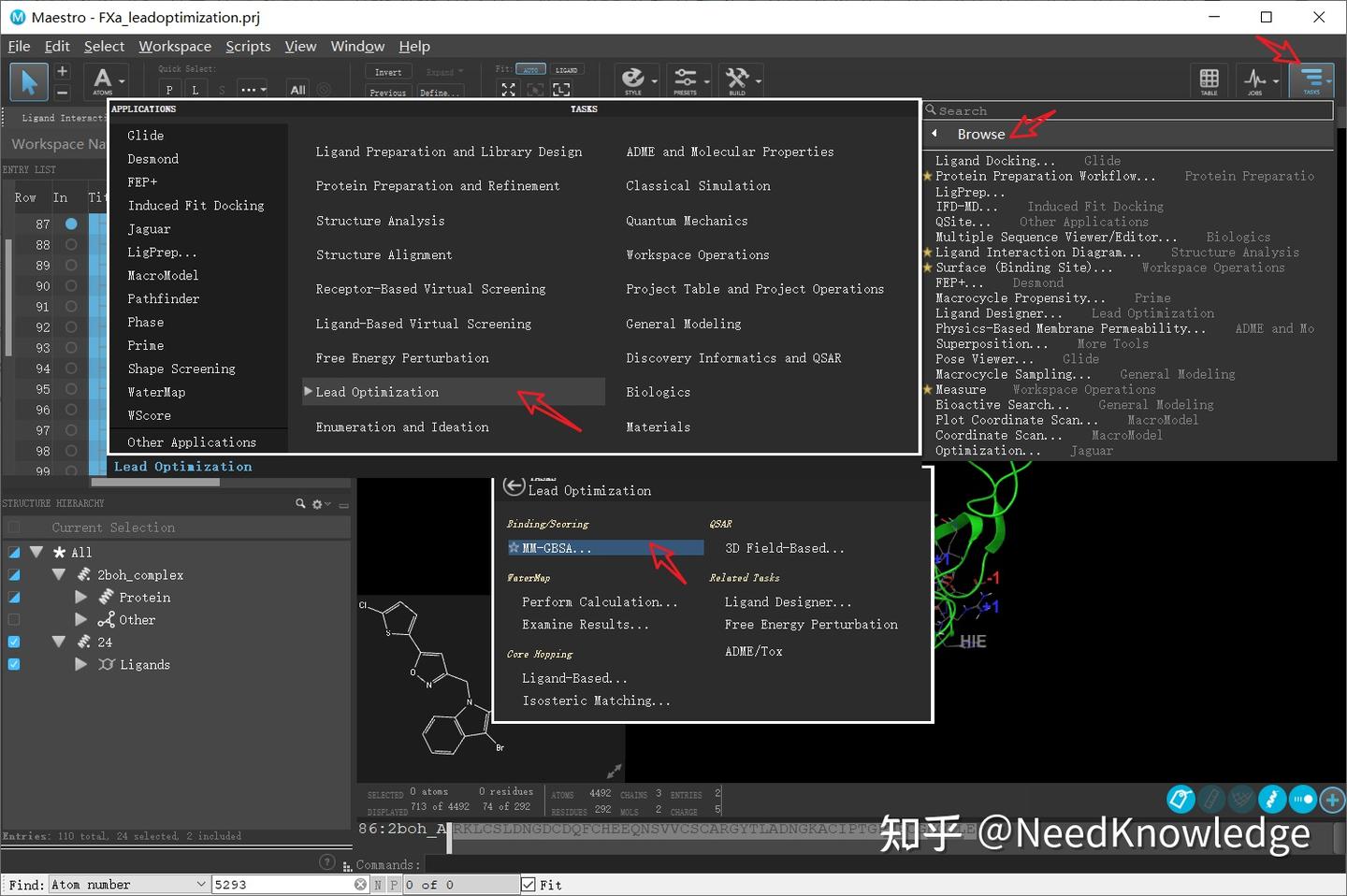Click the blue label tag icon bottom right
Screen dimensions: 1347x896
tap(1180, 800)
